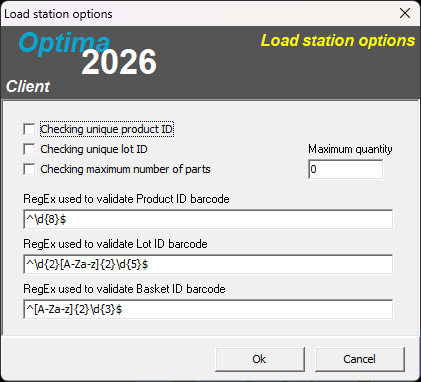Confirm settings with the Ok button
421x382 pixels.
(260, 359)
